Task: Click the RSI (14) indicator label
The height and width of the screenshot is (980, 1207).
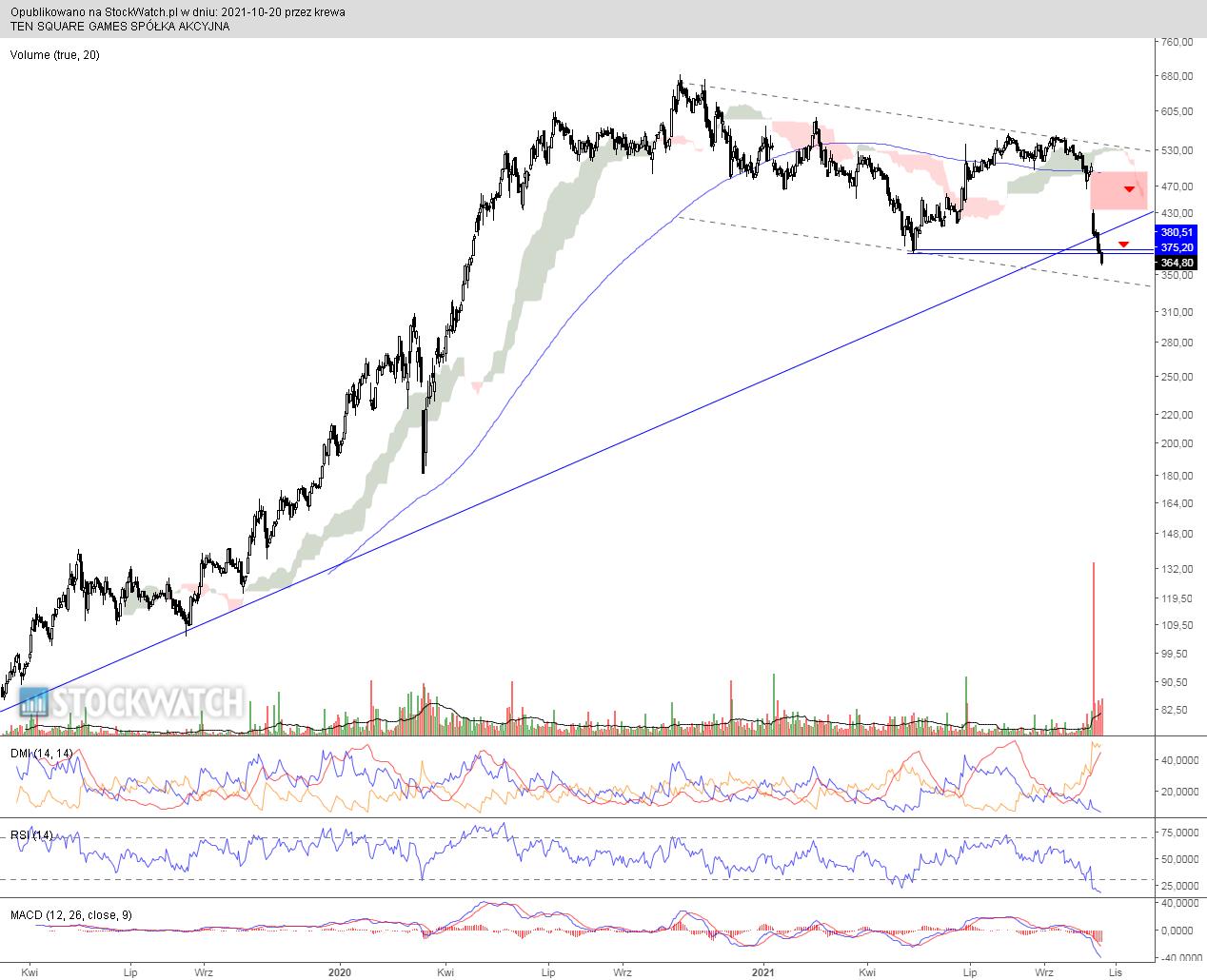Action: (x=32, y=835)
